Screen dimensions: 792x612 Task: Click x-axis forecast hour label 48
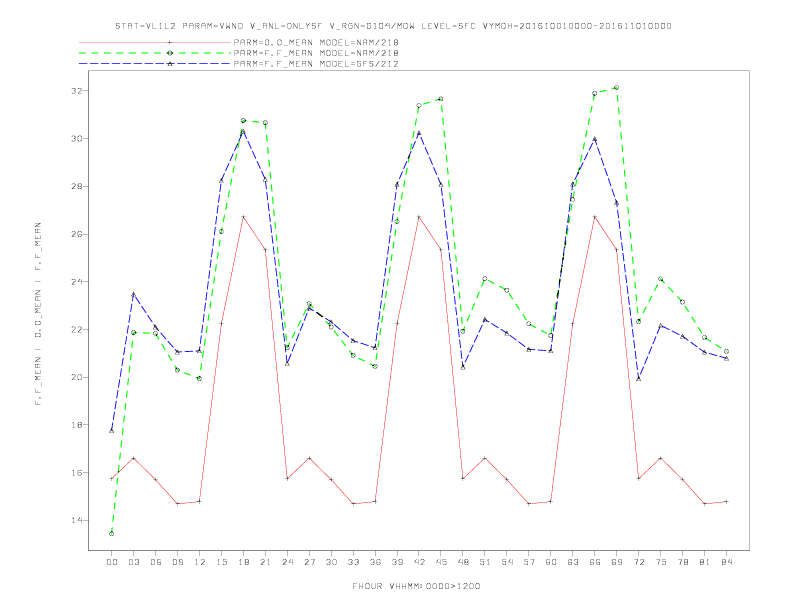pos(463,562)
